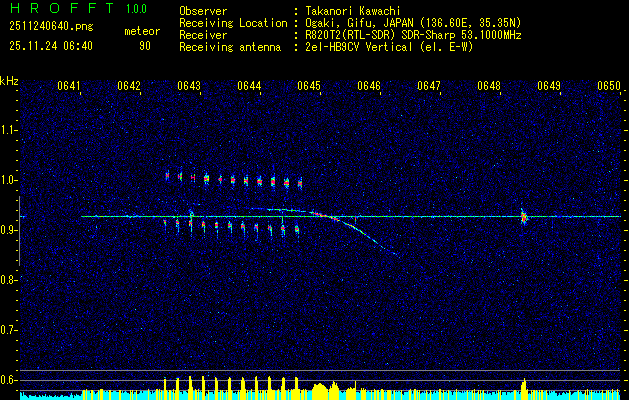Select the 0641 time axis label
629x400 pixels.
69,87
